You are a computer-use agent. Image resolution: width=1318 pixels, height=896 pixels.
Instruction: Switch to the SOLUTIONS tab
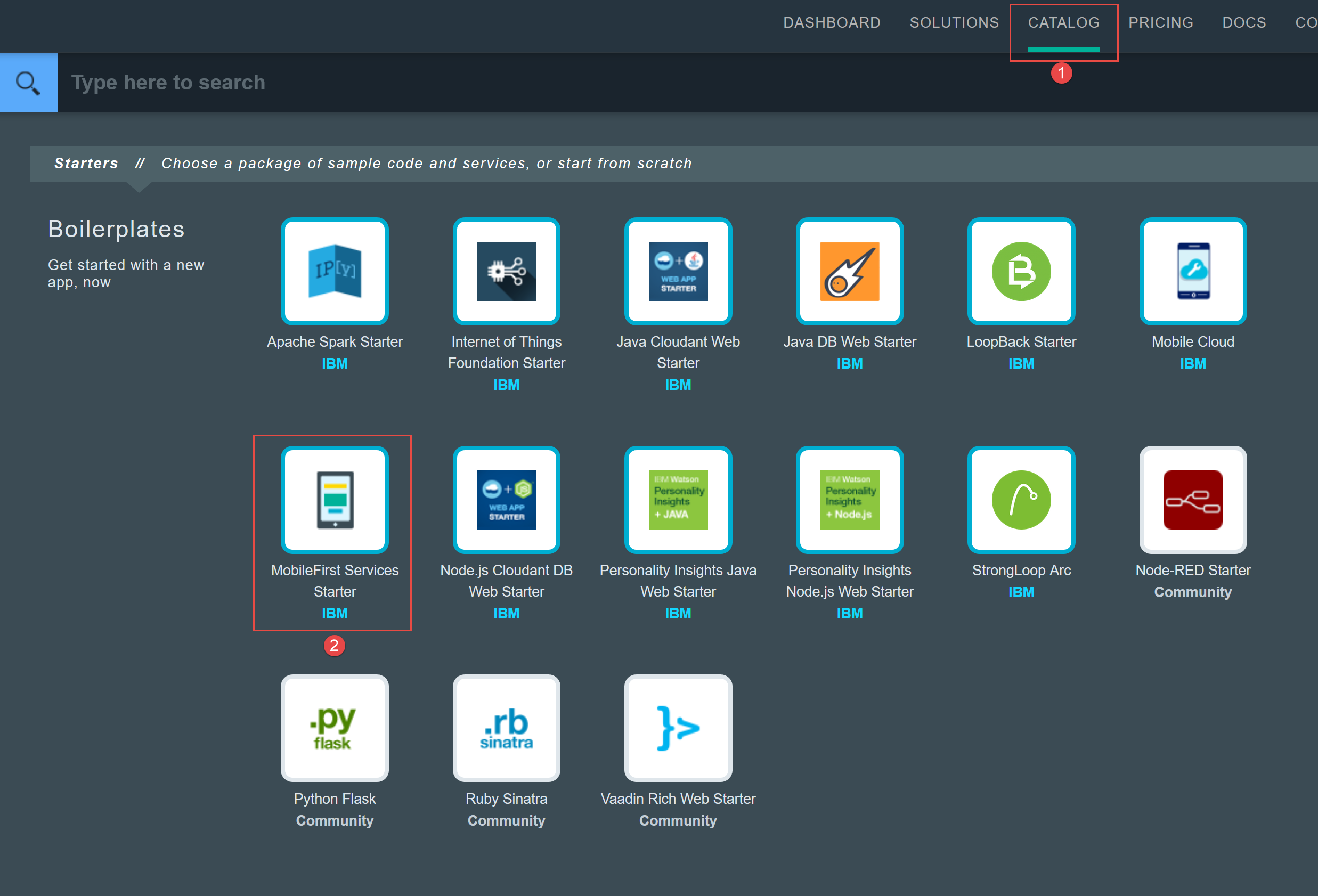955,23
